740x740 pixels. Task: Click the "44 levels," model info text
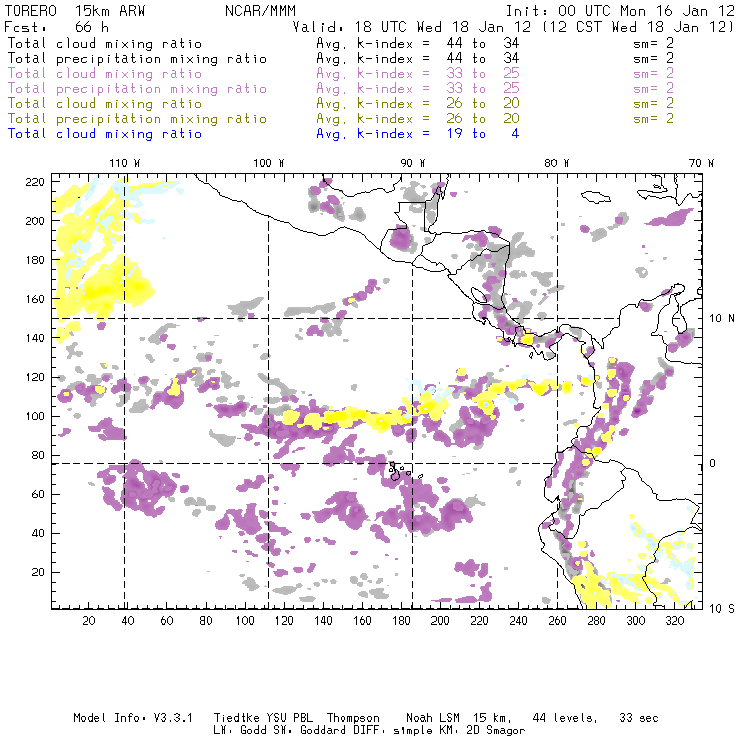(565, 718)
